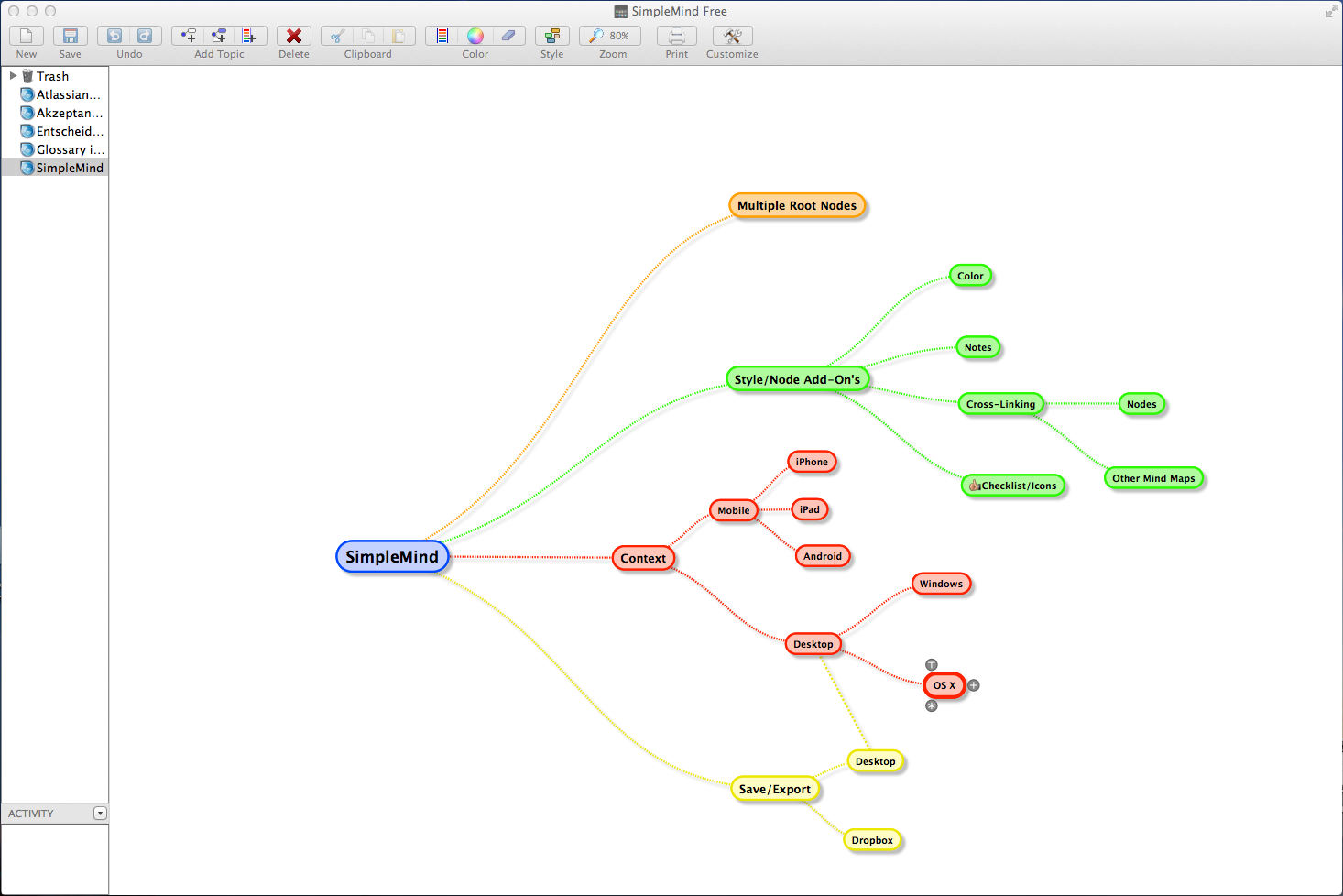1343x896 pixels.
Task: Click the Undo arrow icon
Action: tap(115, 36)
